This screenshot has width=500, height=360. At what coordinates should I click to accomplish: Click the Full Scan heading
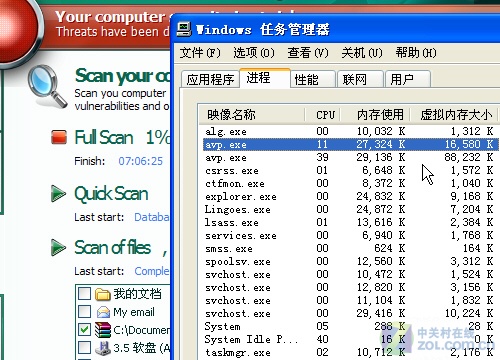(x=104, y=137)
